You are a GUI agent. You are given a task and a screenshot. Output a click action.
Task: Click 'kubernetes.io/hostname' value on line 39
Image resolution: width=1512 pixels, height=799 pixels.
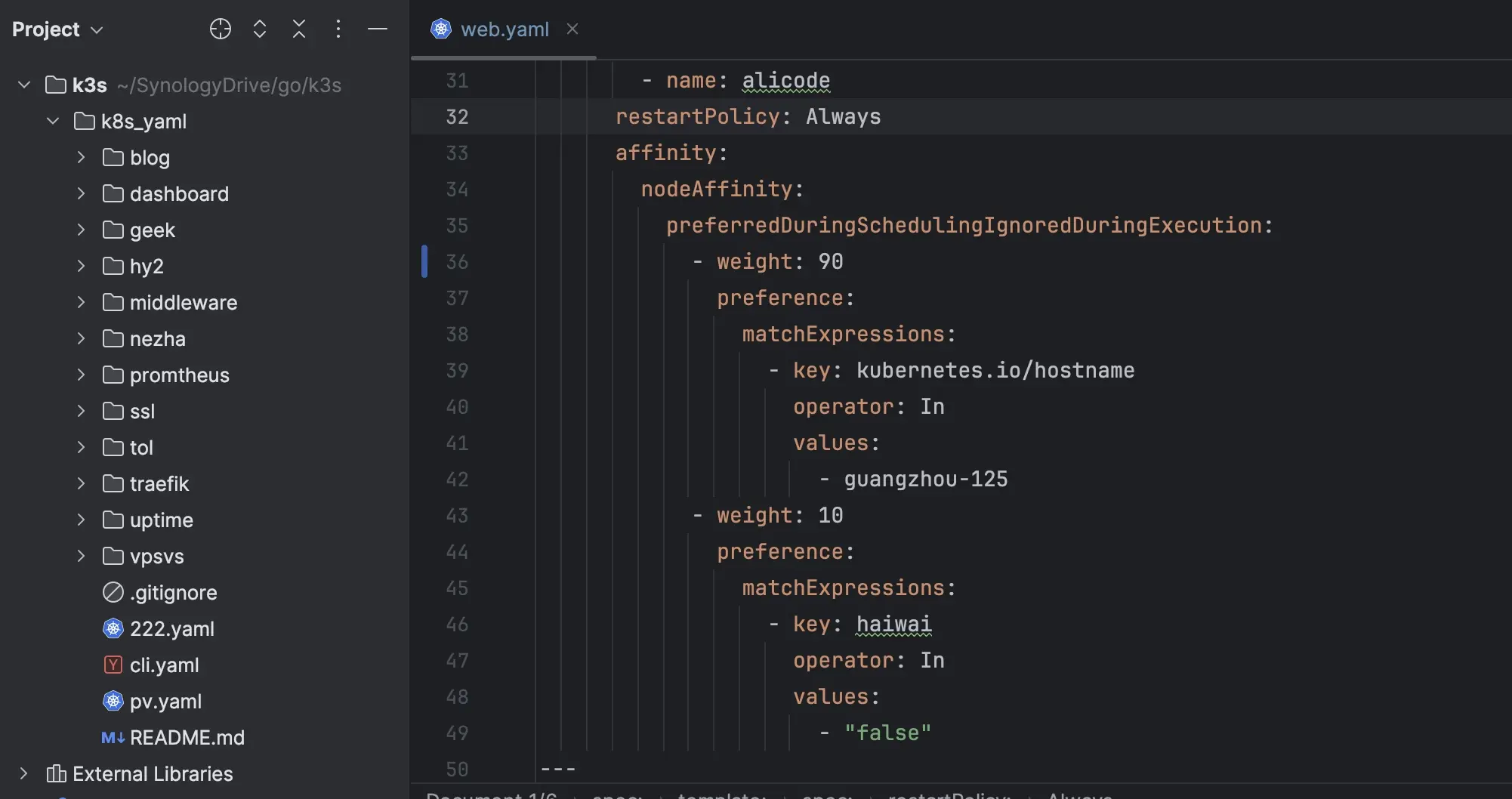coord(995,370)
